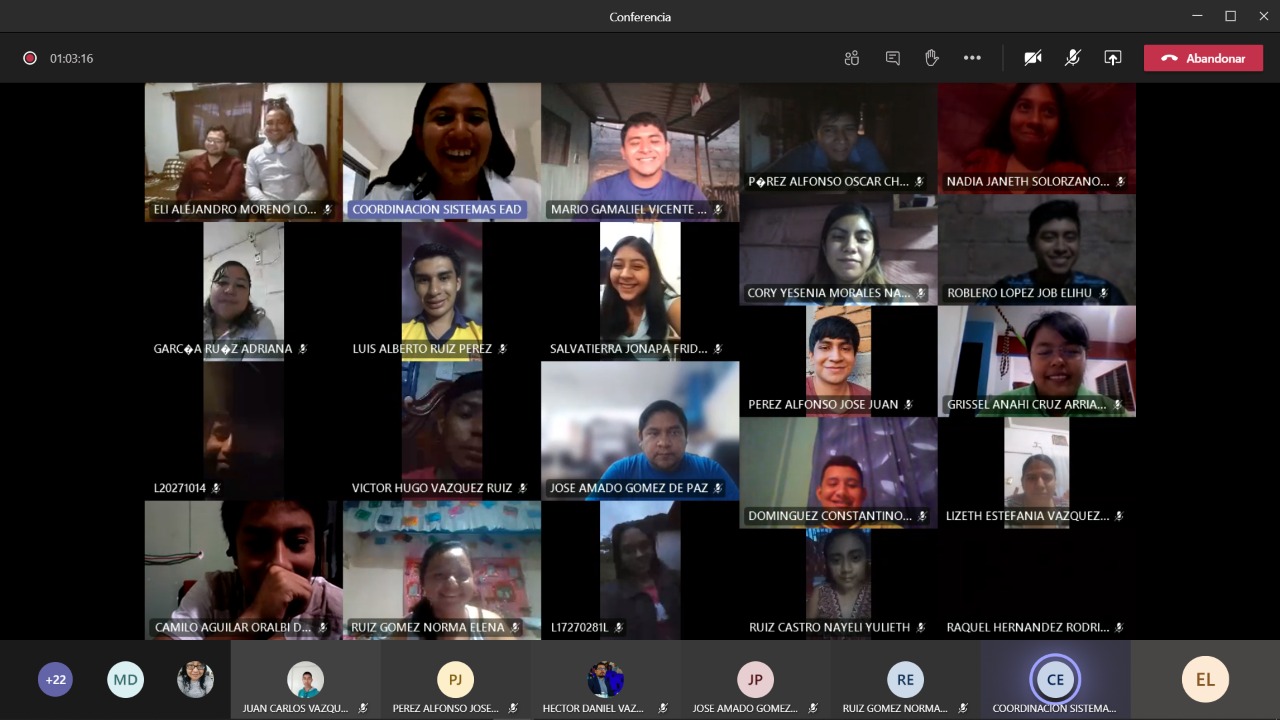Open the more actions menu

pyautogui.click(x=972, y=58)
